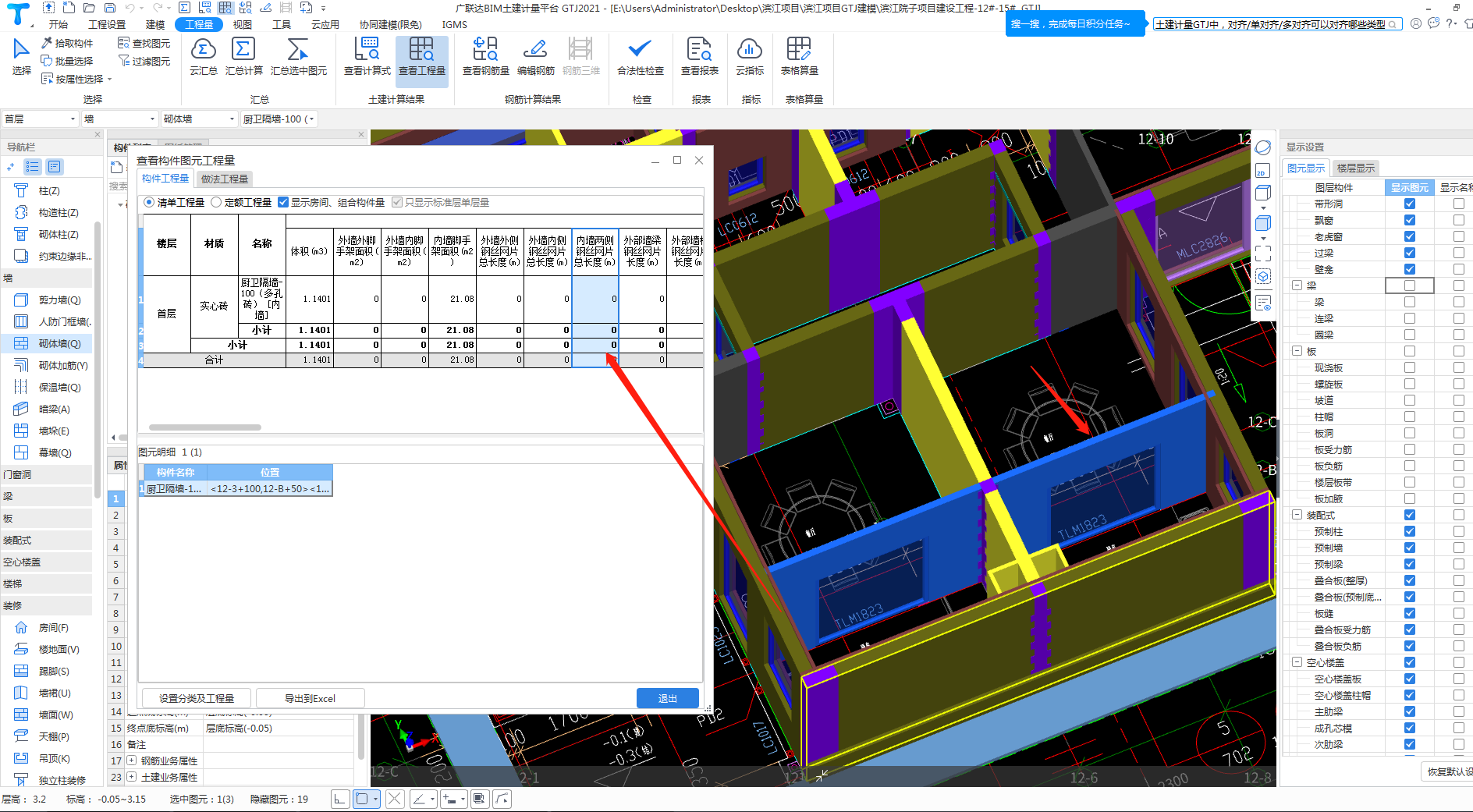Open 查找图元 find element tool
The width and height of the screenshot is (1473, 812).
pos(144,43)
